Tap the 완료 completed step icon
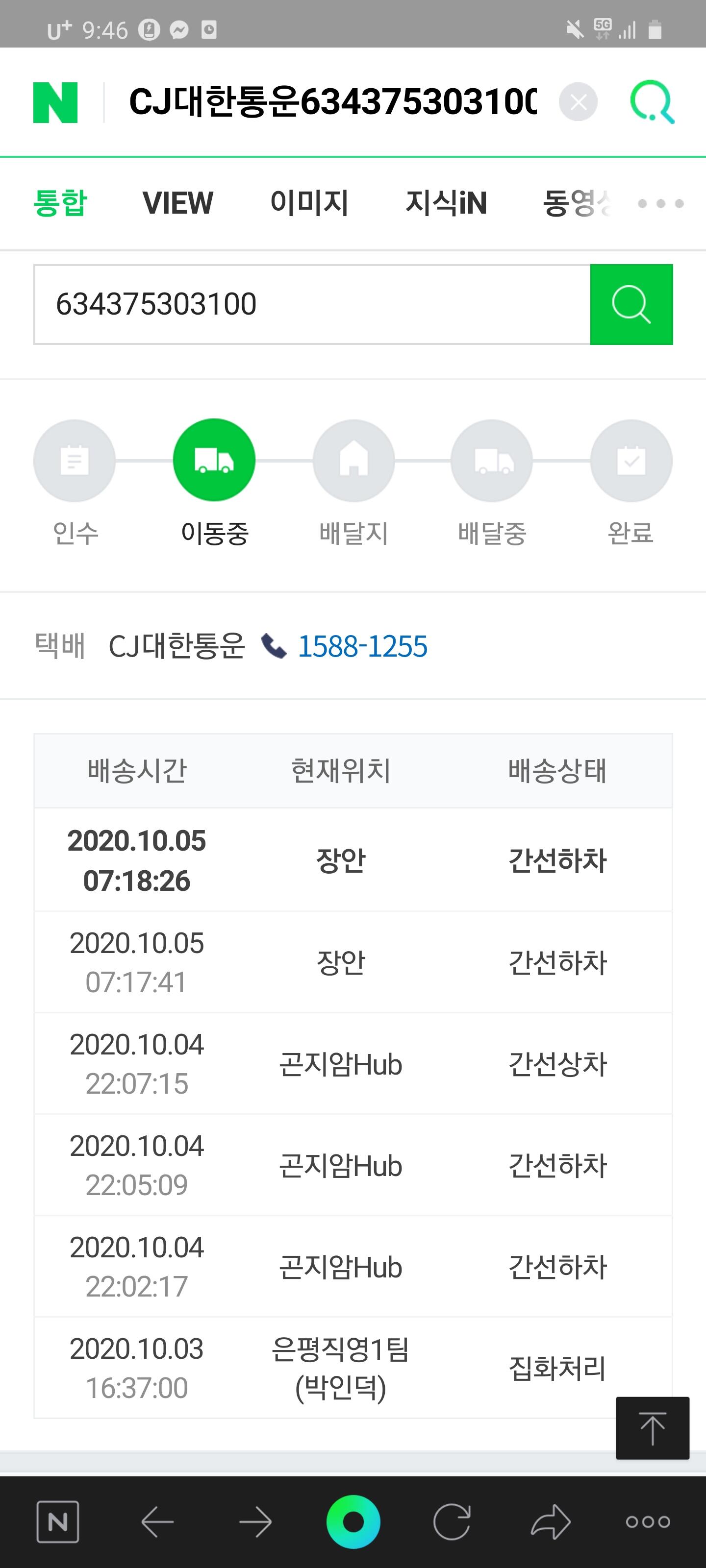Image resolution: width=706 pixels, height=1568 pixels. point(631,460)
